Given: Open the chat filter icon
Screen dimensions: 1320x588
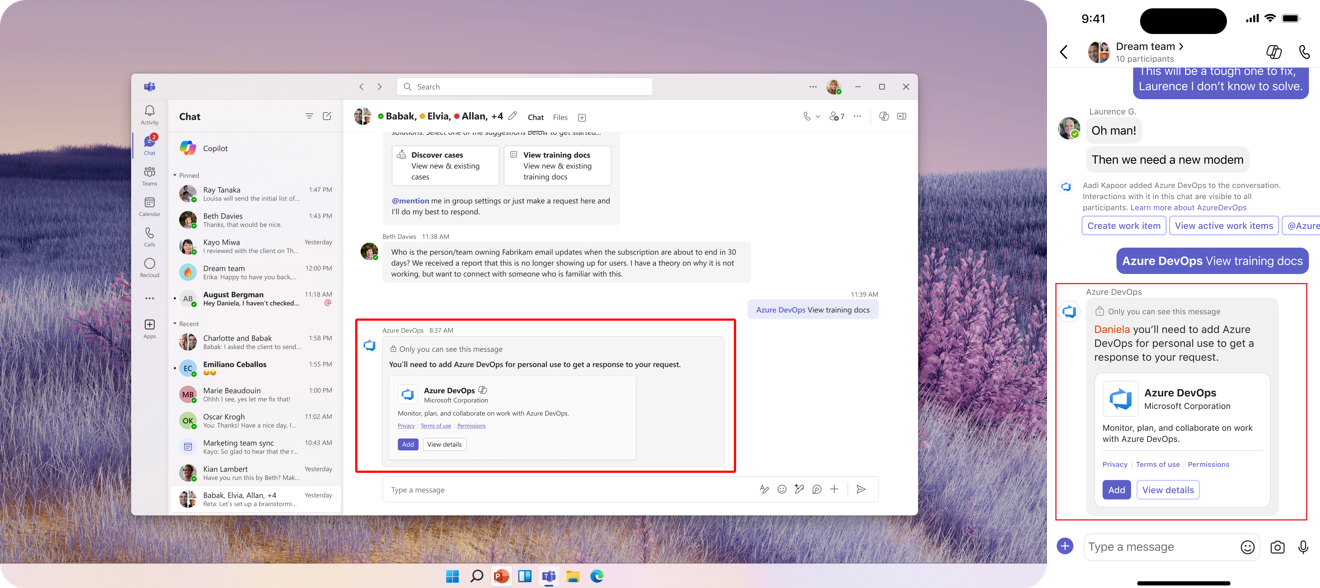Looking at the screenshot, I should click(x=308, y=116).
